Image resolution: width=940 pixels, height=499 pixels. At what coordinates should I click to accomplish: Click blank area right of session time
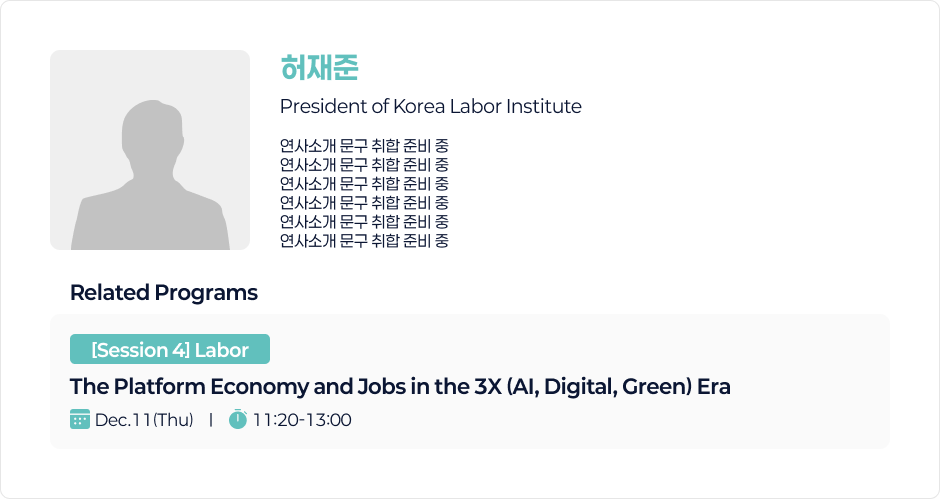(600, 420)
